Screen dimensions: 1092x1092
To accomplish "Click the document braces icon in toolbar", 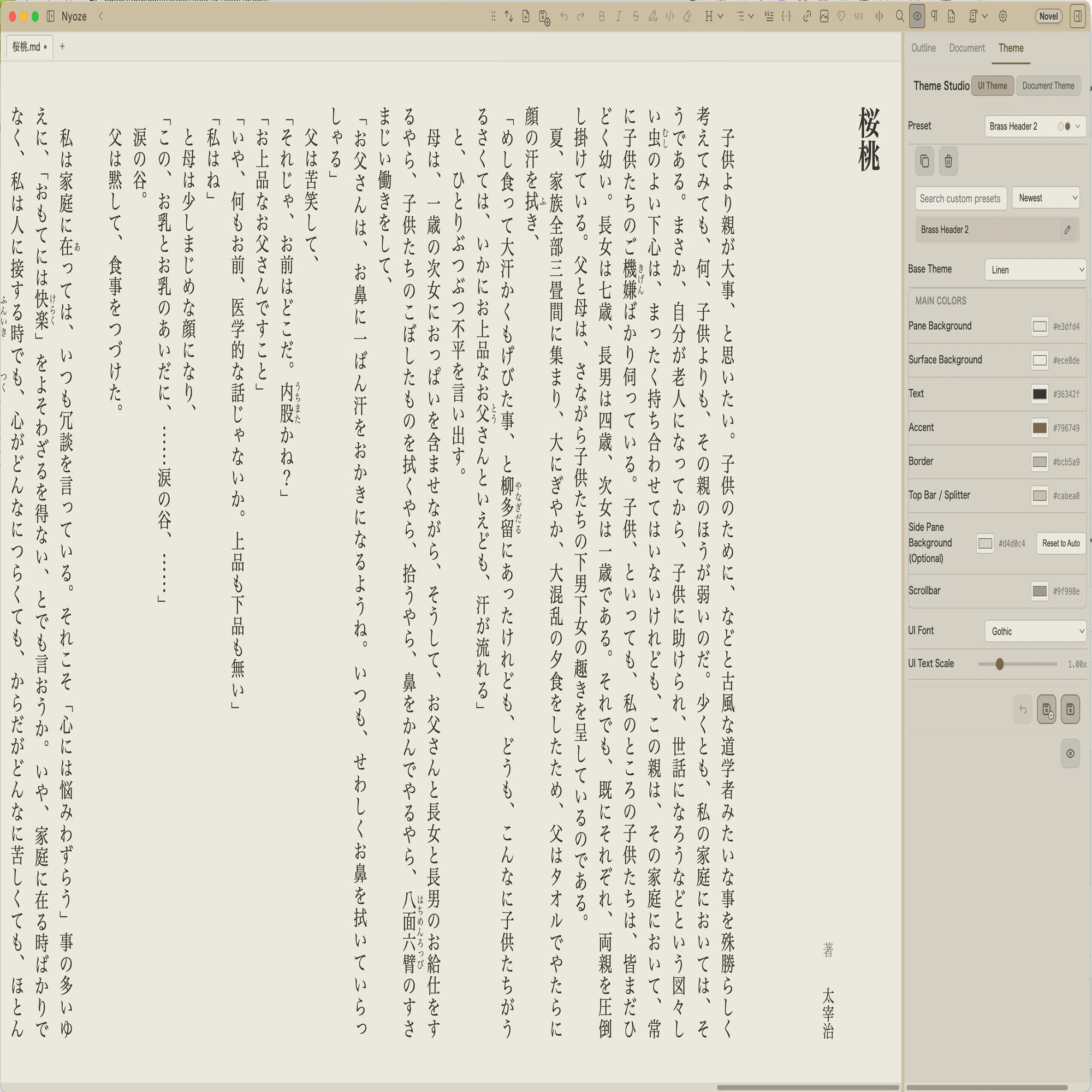I will pos(951,16).
